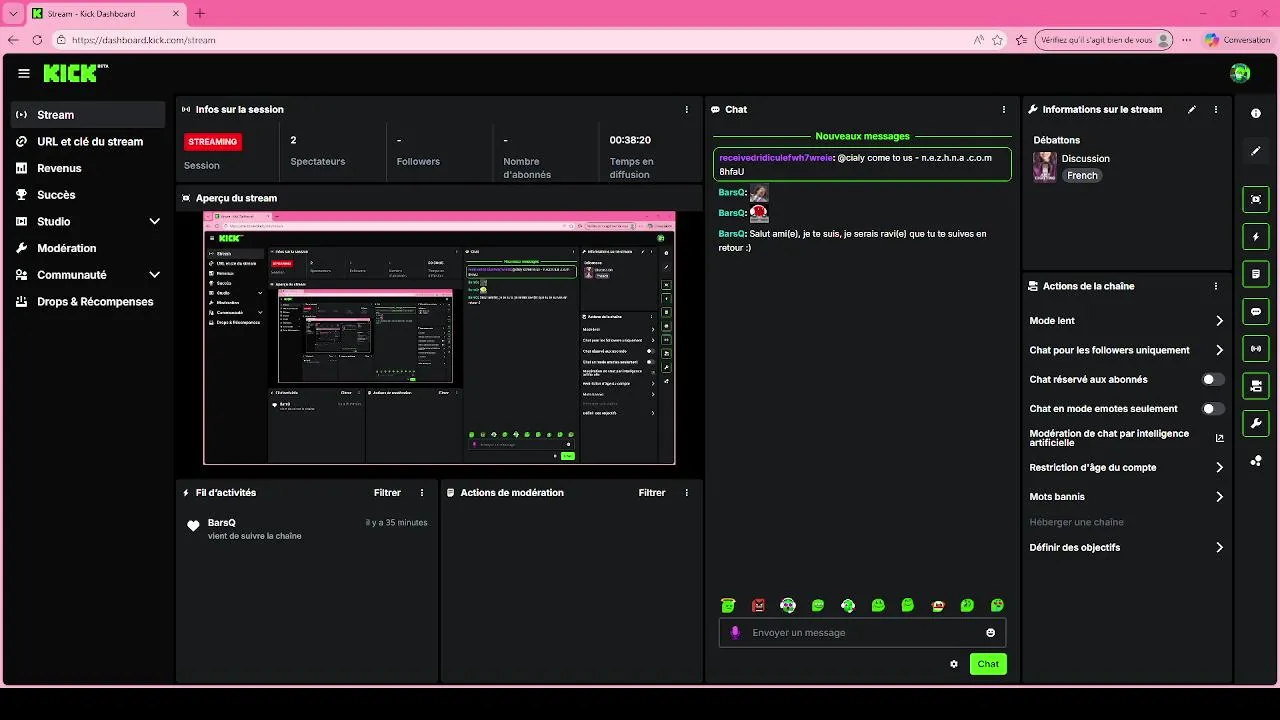Image resolution: width=1280 pixels, height=720 pixels.
Task: Click the French language tag
Action: 1082,176
